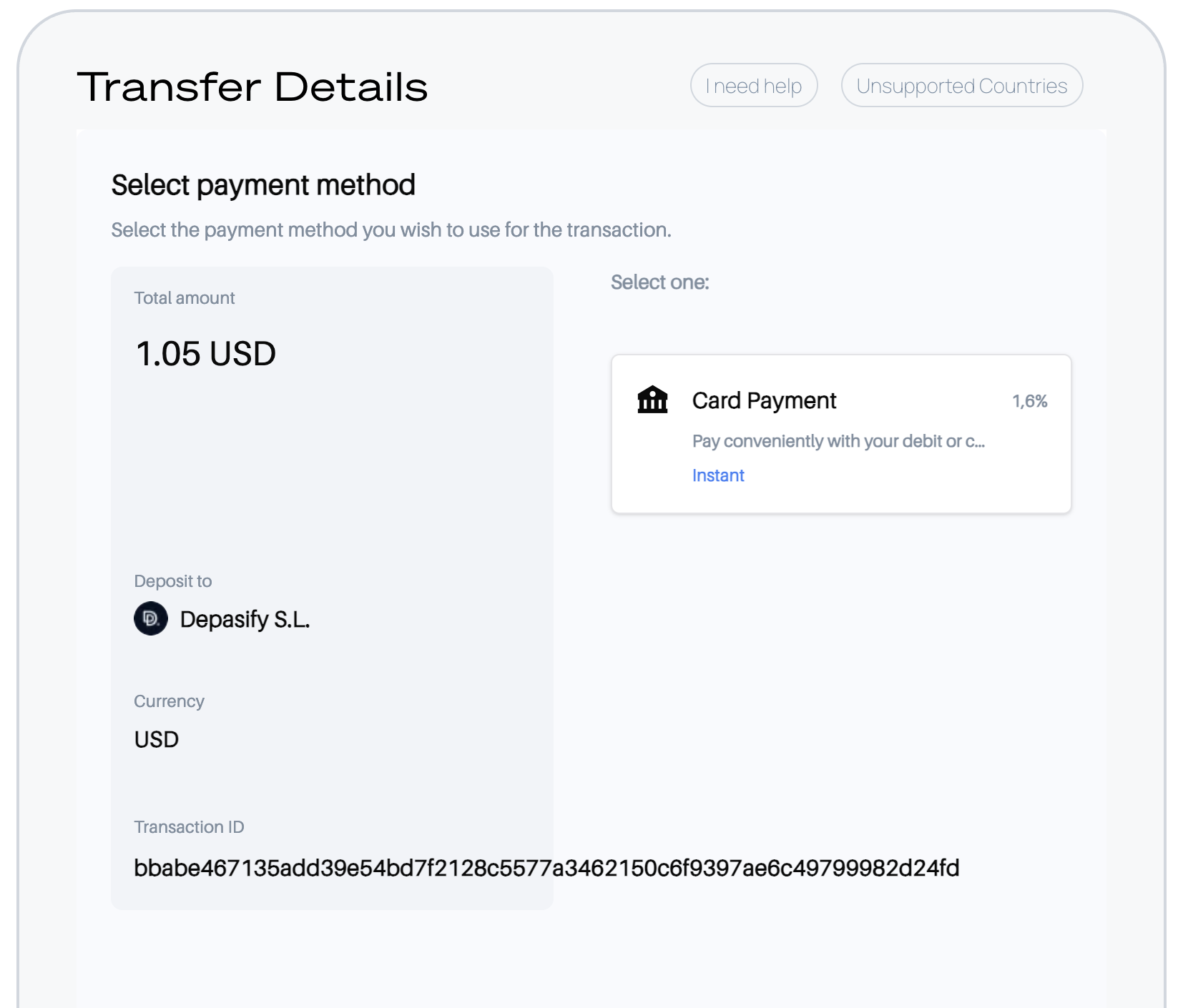Viewport: 1183px width, 1008px height.
Task: Click the Instant label on Card Payment
Action: coord(718,475)
